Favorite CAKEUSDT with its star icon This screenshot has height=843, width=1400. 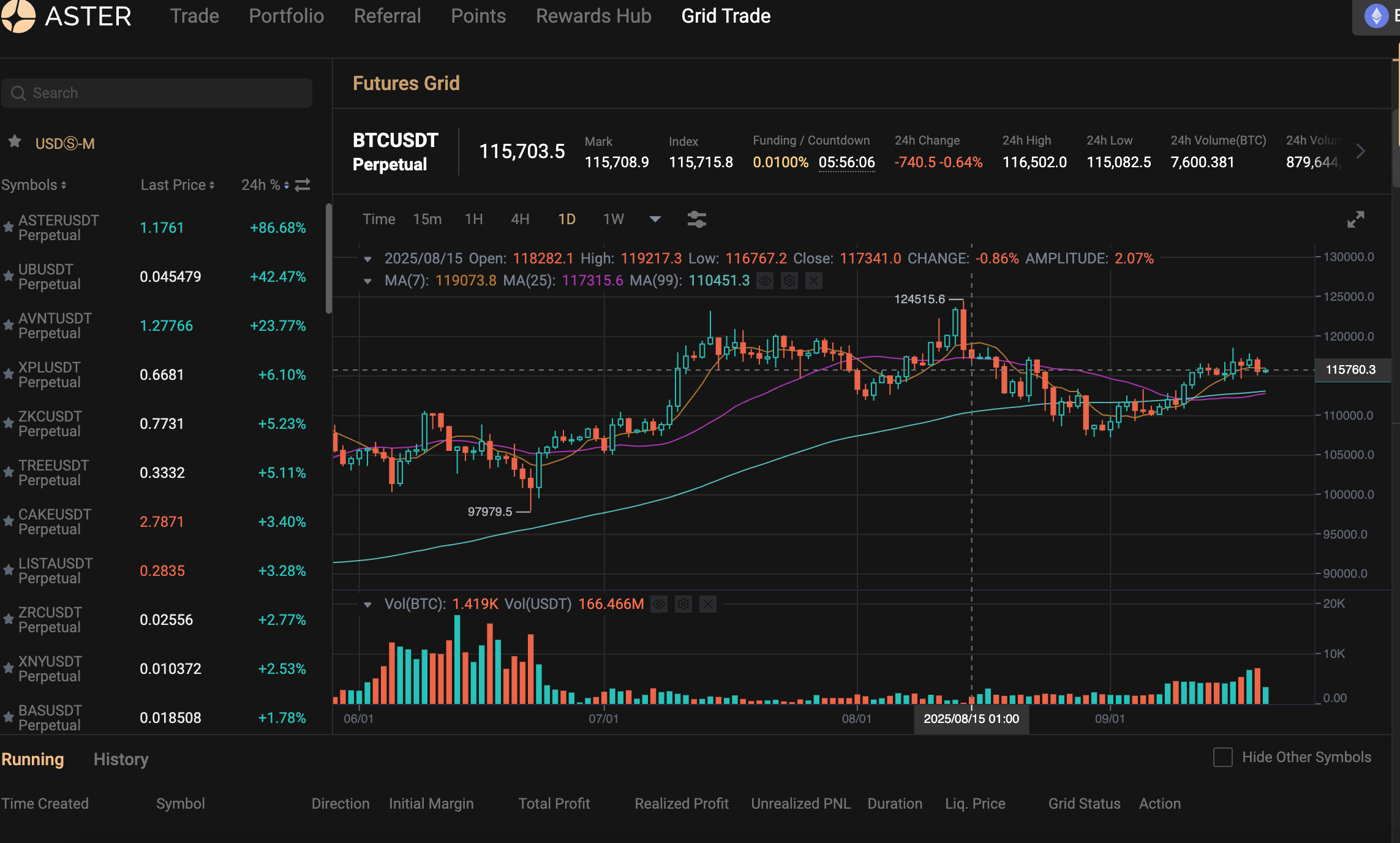(9, 521)
